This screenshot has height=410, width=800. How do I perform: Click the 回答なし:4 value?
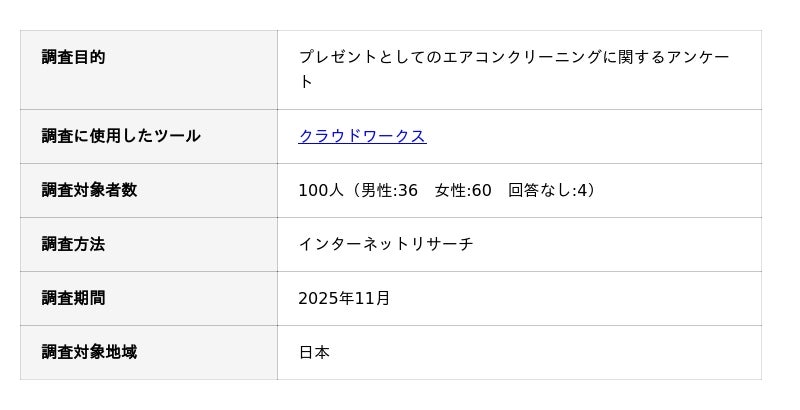click(549, 190)
